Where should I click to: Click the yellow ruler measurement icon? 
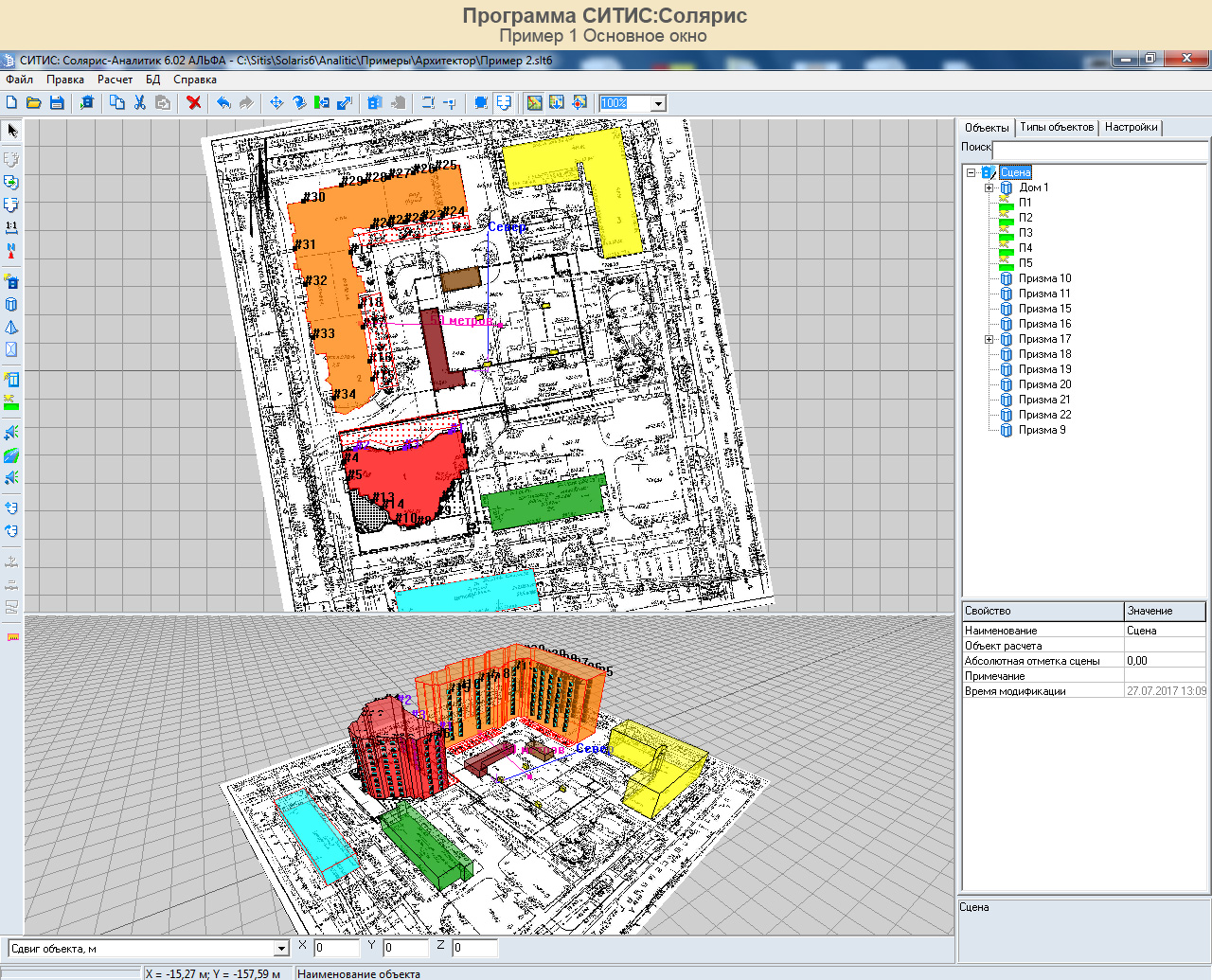pyautogui.click(x=12, y=637)
